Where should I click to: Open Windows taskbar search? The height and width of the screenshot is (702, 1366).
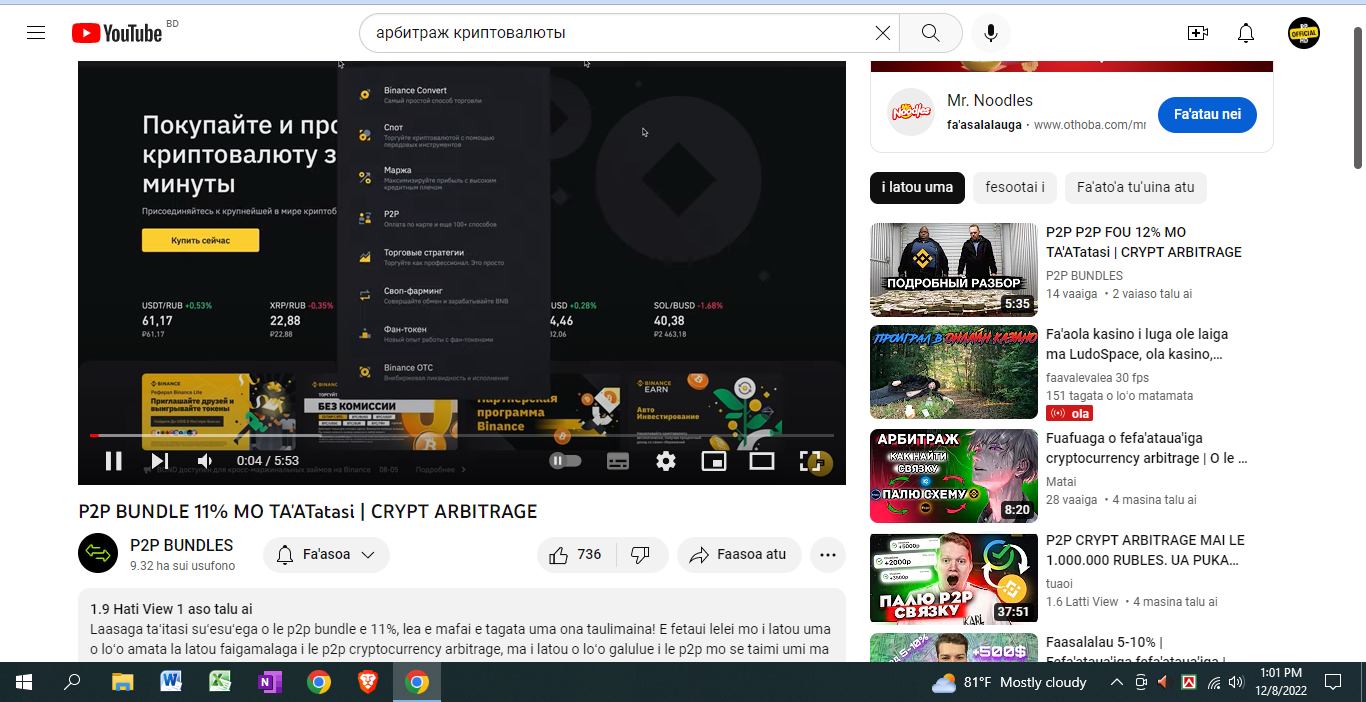tap(72, 682)
